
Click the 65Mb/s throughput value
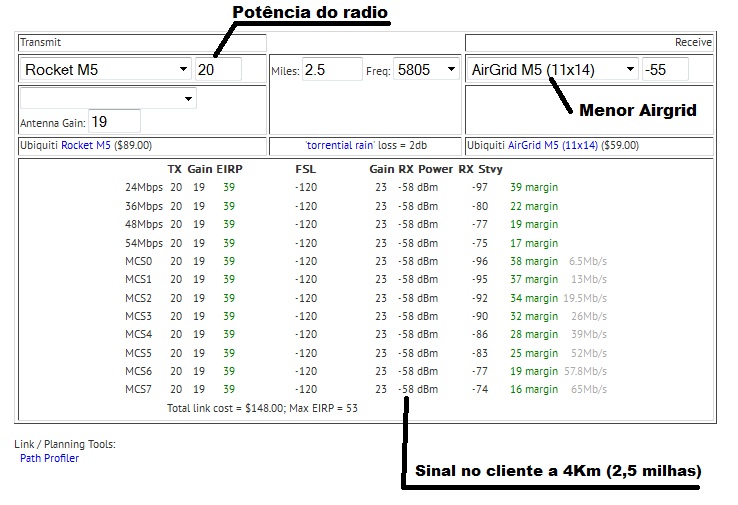[589, 389]
